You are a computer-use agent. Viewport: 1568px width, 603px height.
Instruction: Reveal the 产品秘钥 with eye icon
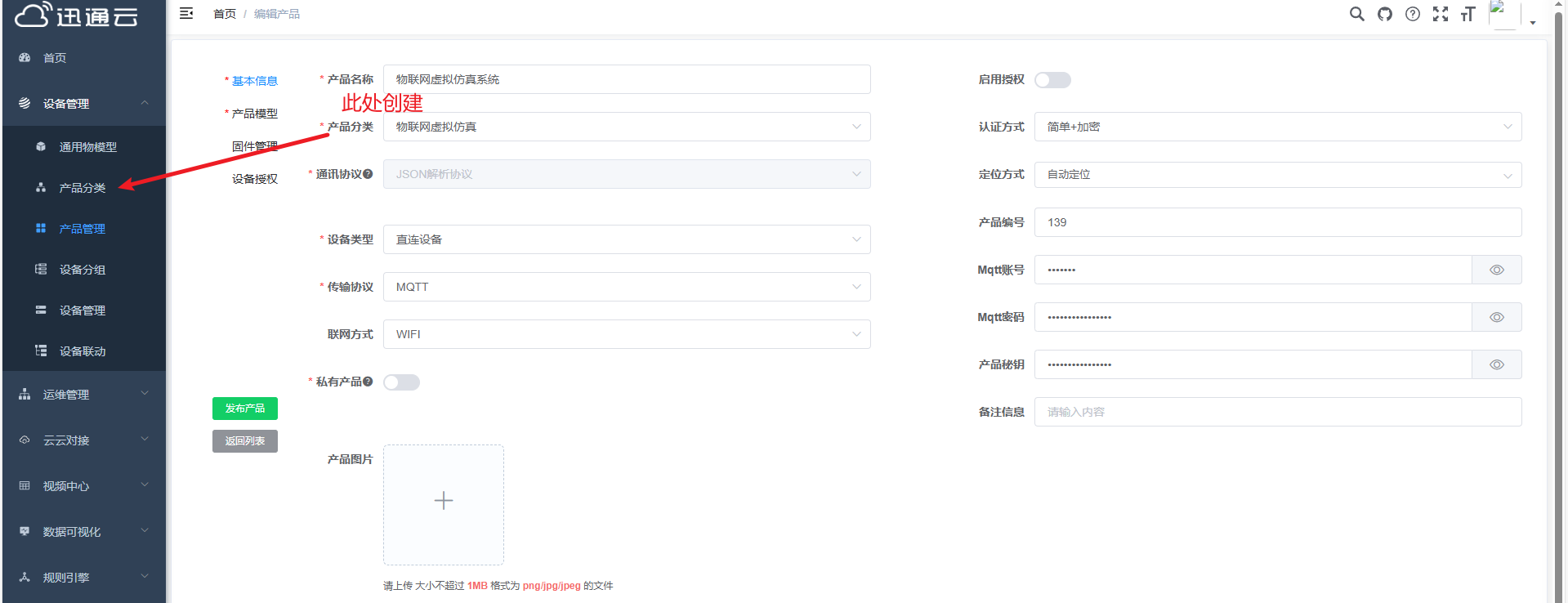1496,364
